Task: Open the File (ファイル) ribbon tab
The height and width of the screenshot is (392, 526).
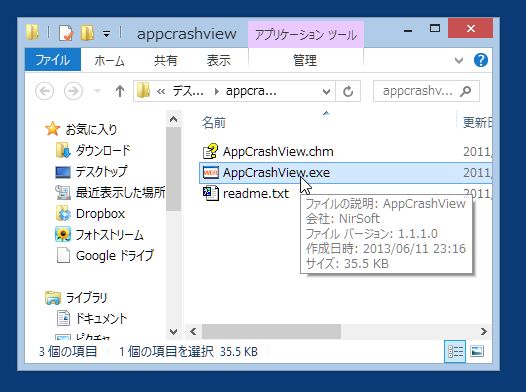Action: tap(53, 60)
